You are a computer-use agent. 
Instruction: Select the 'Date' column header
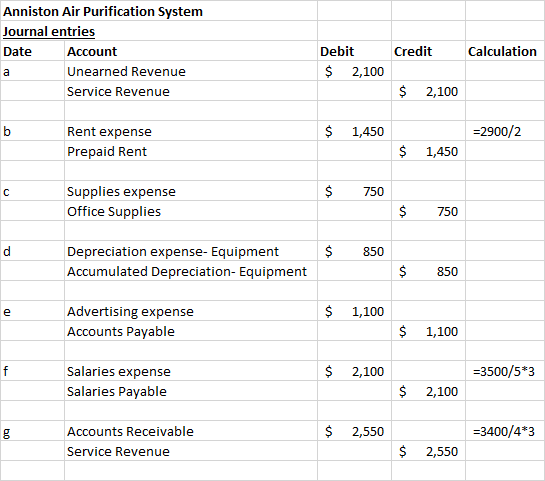(32, 51)
